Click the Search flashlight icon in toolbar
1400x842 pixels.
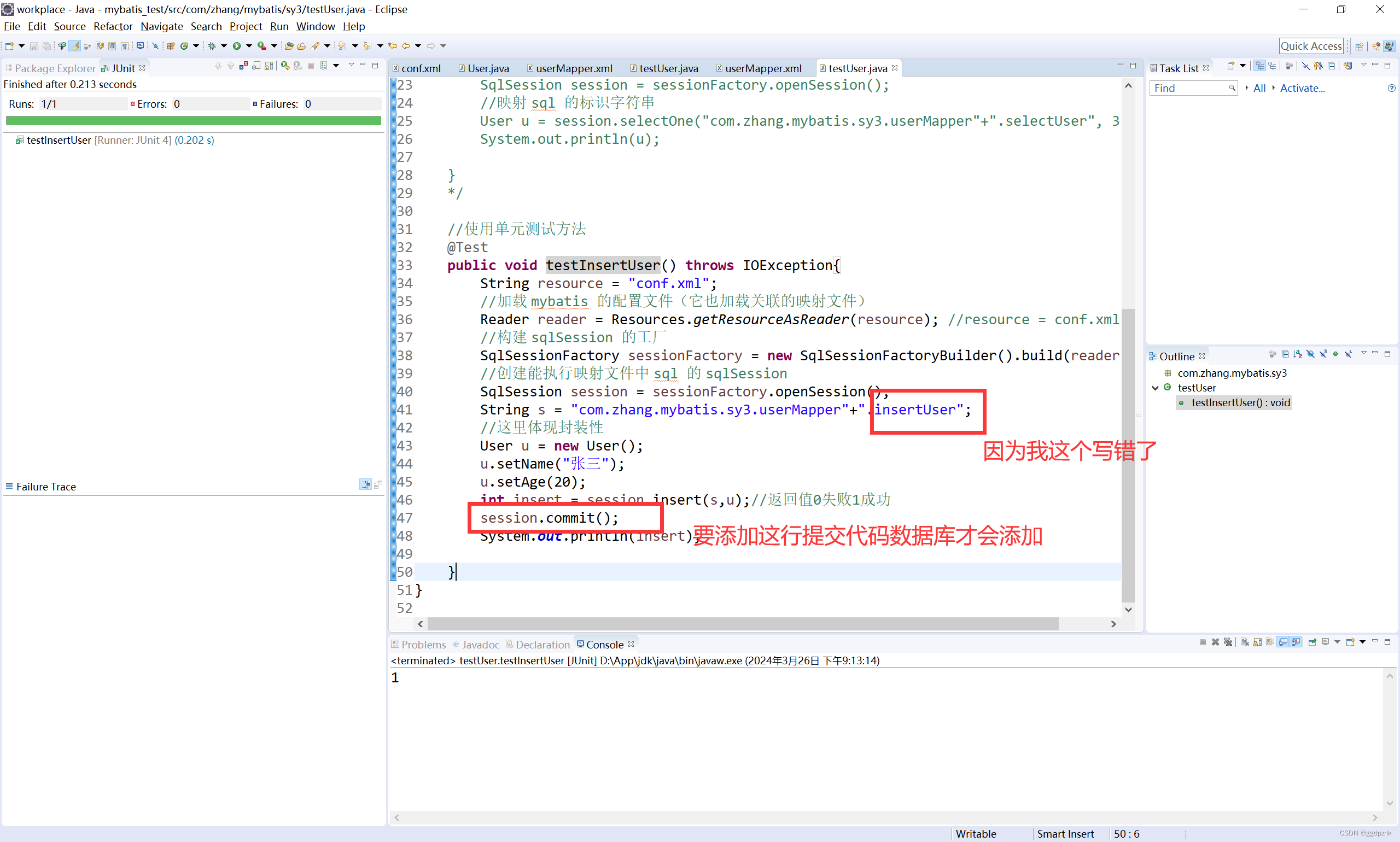pos(315,46)
